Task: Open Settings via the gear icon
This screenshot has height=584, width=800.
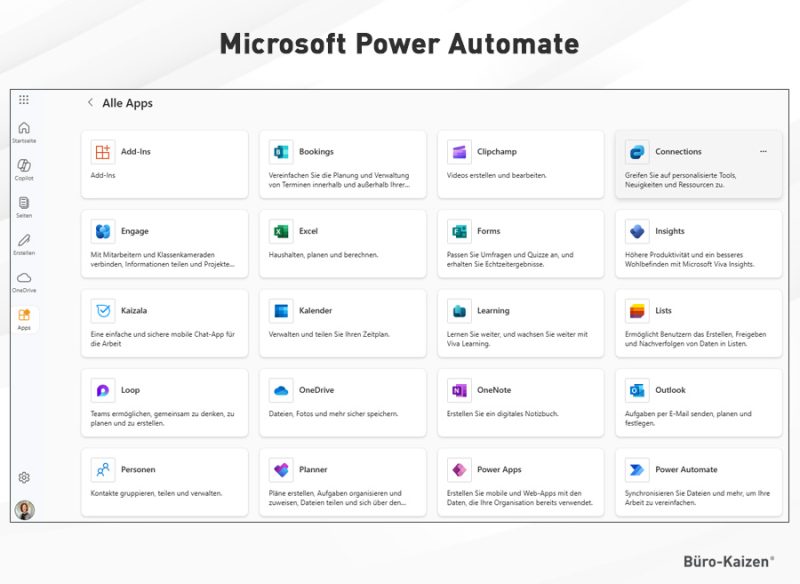Action: (24, 478)
